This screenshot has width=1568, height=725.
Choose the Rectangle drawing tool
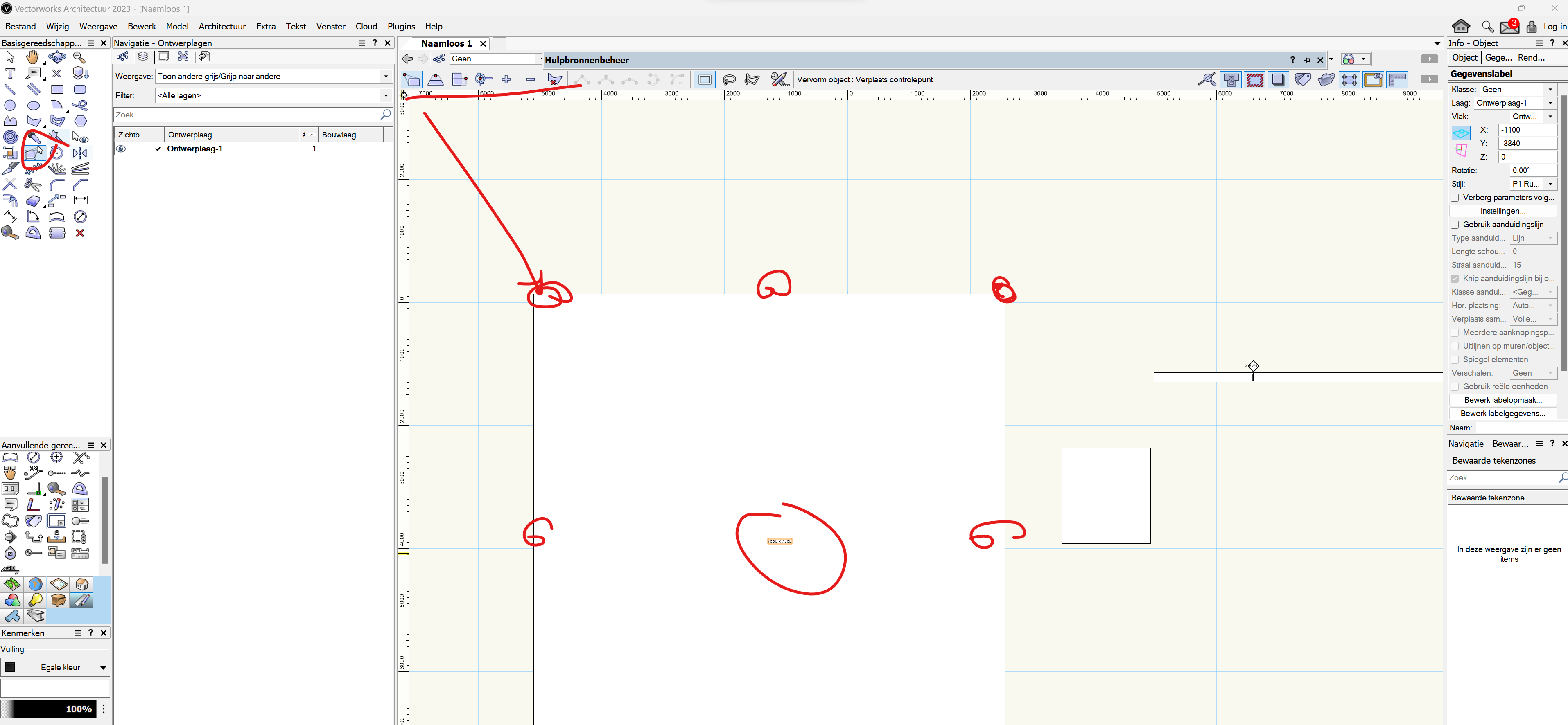click(57, 90)
